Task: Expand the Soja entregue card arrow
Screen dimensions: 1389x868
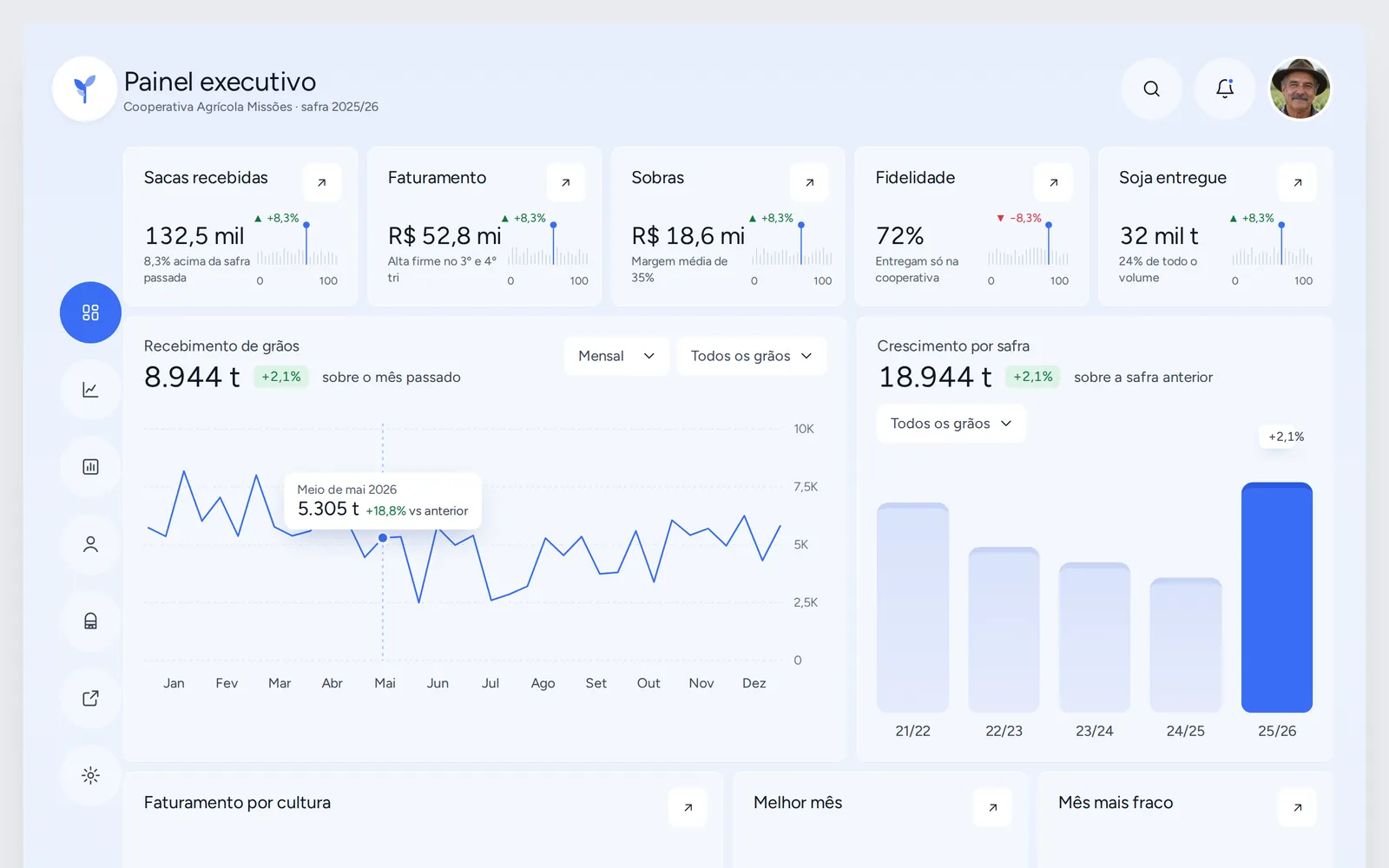Action: (x=1297, y=182)
